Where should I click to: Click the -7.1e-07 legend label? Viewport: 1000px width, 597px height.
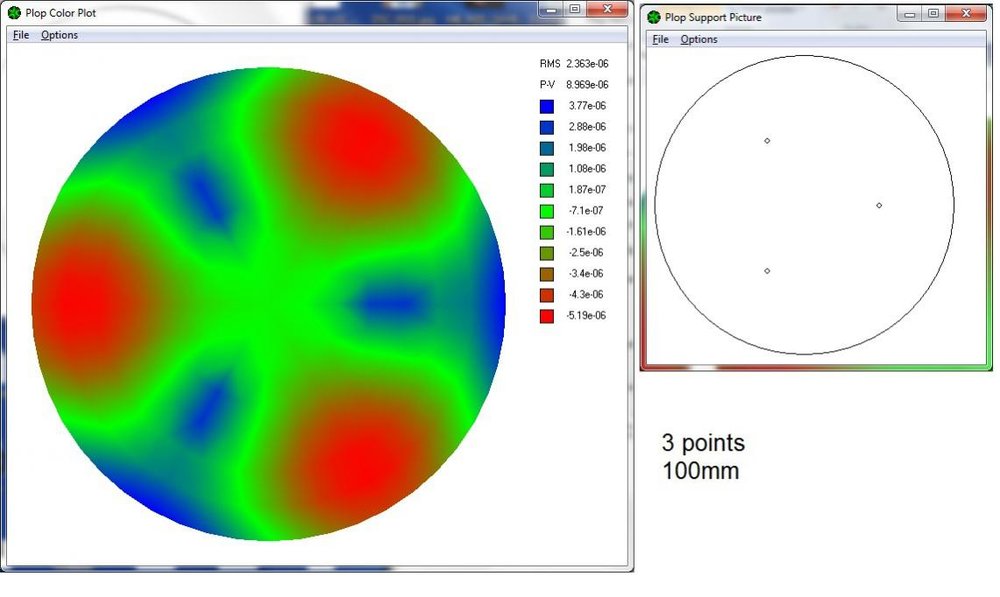pyautogui.click(x=586, y=210)
